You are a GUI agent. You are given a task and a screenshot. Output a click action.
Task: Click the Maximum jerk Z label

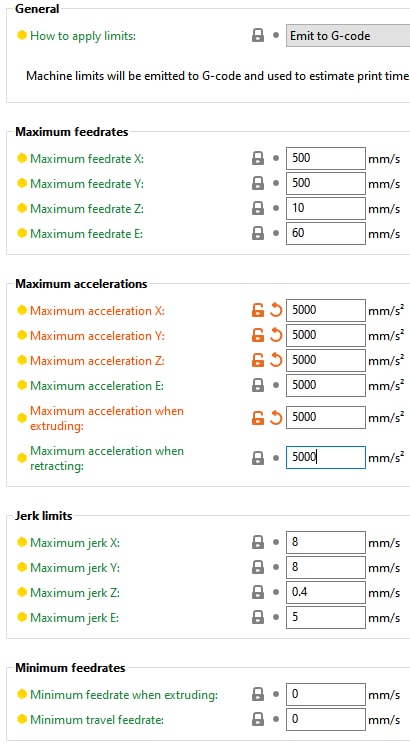pyautogui.click(x=75, y=593)
